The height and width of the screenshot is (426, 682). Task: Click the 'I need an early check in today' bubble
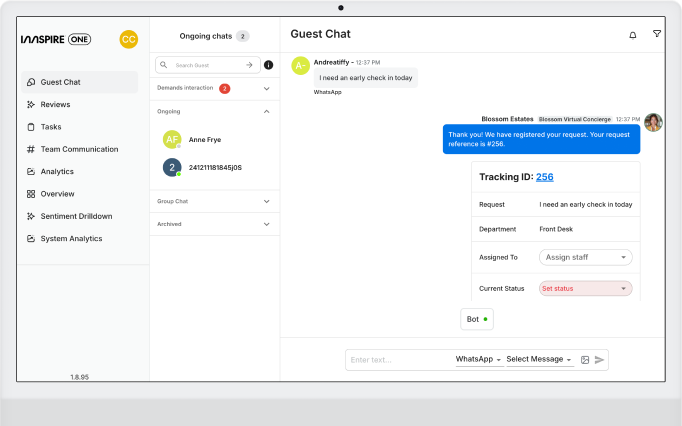click(365, 78)
